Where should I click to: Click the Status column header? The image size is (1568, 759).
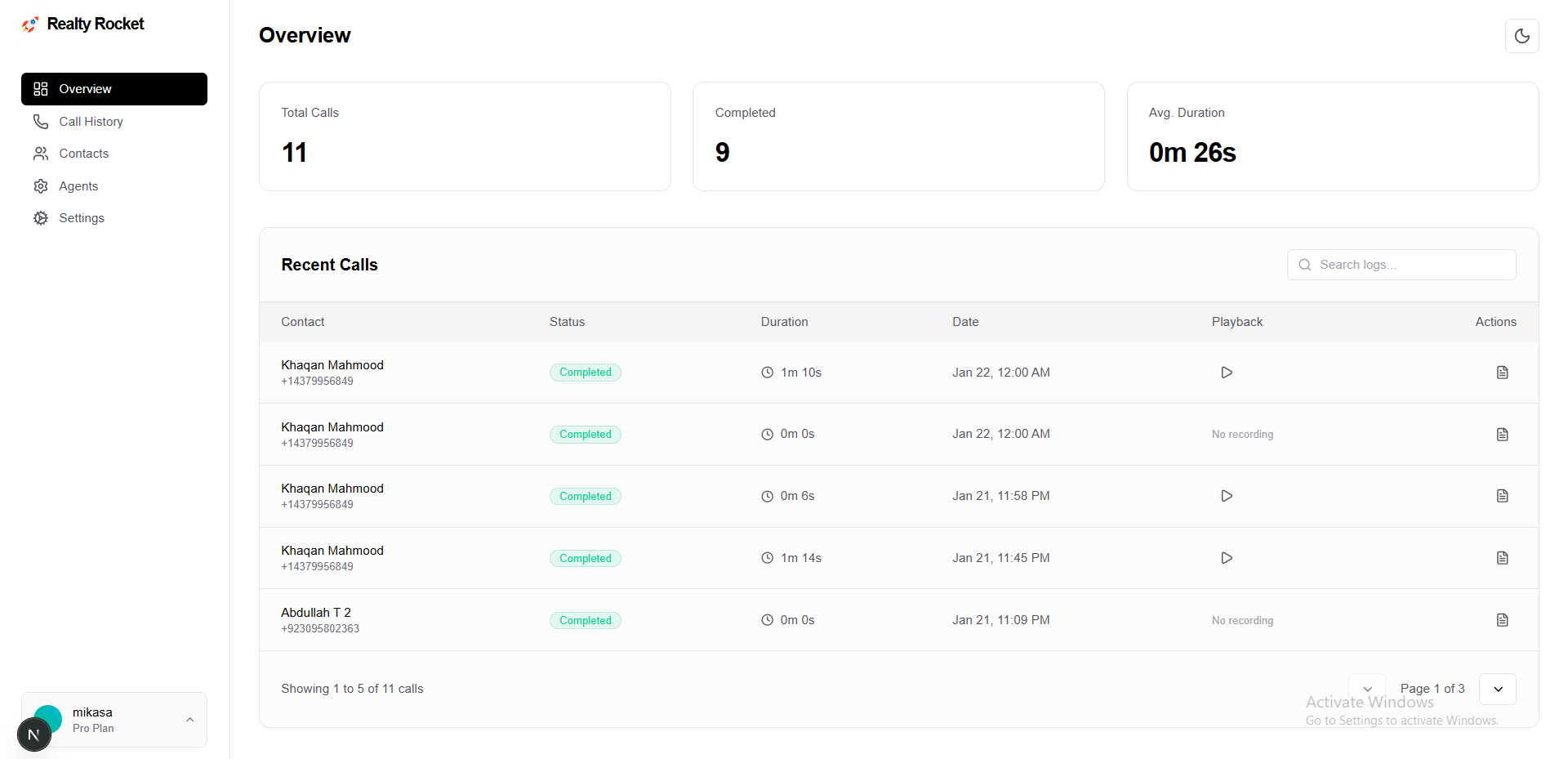567,322
